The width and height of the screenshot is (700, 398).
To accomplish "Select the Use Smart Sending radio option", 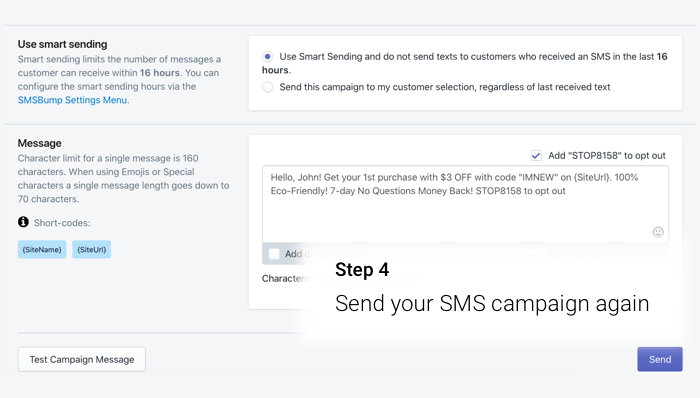I will pyautogui.click(x=267, y=57).
